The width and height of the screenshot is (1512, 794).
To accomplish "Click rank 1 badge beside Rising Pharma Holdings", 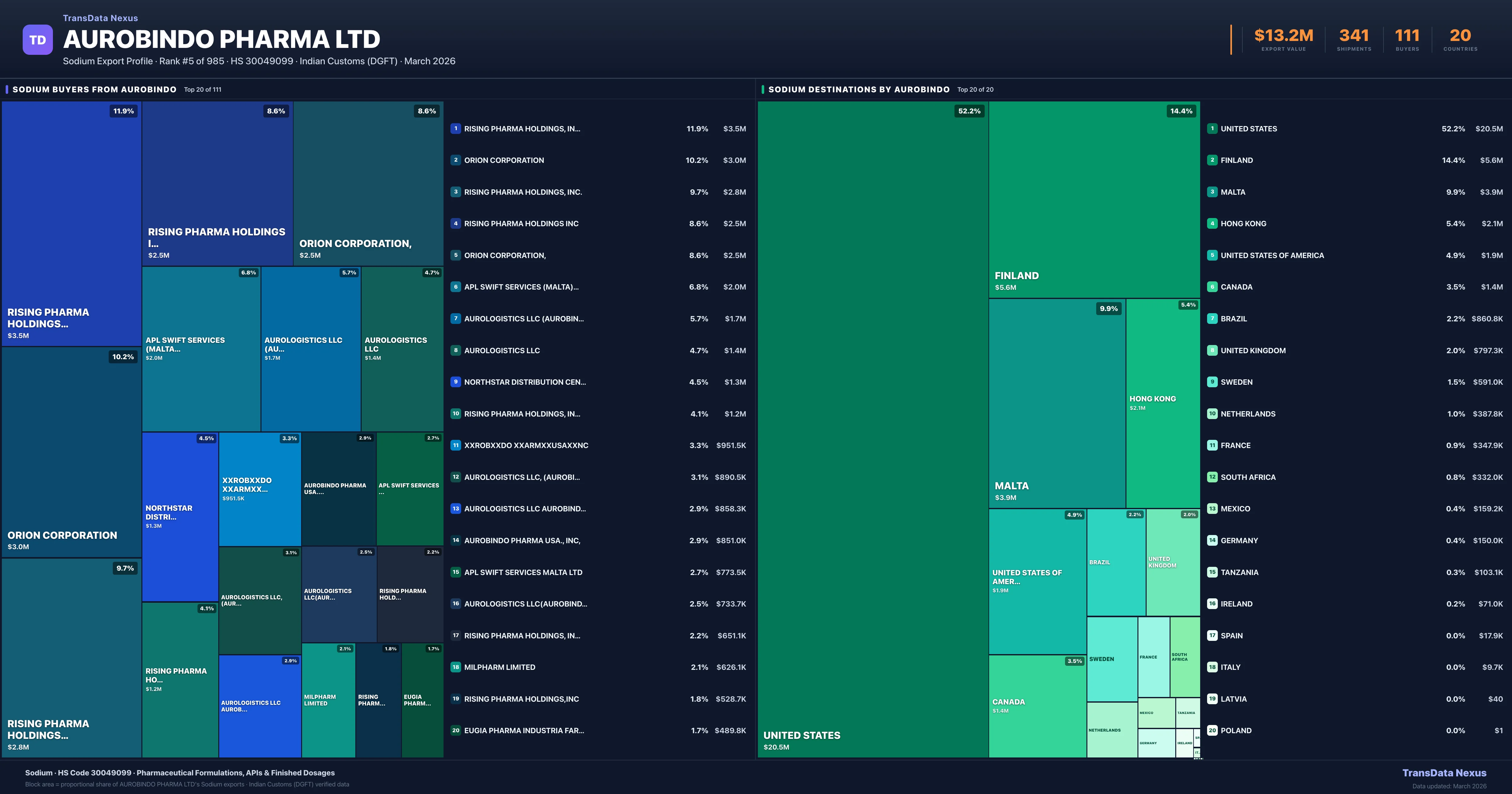I will pos(455,129).
